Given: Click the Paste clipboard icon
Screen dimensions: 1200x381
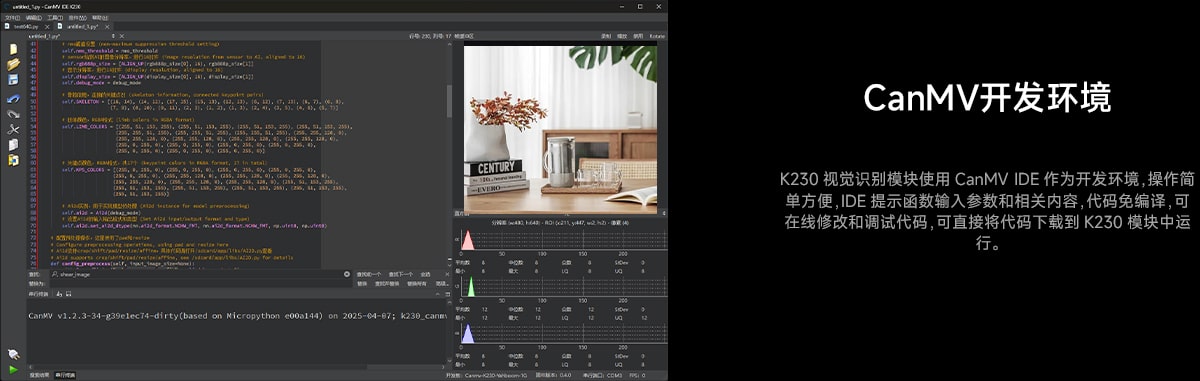Looking at the screenshot, I should tap(13, 160).
